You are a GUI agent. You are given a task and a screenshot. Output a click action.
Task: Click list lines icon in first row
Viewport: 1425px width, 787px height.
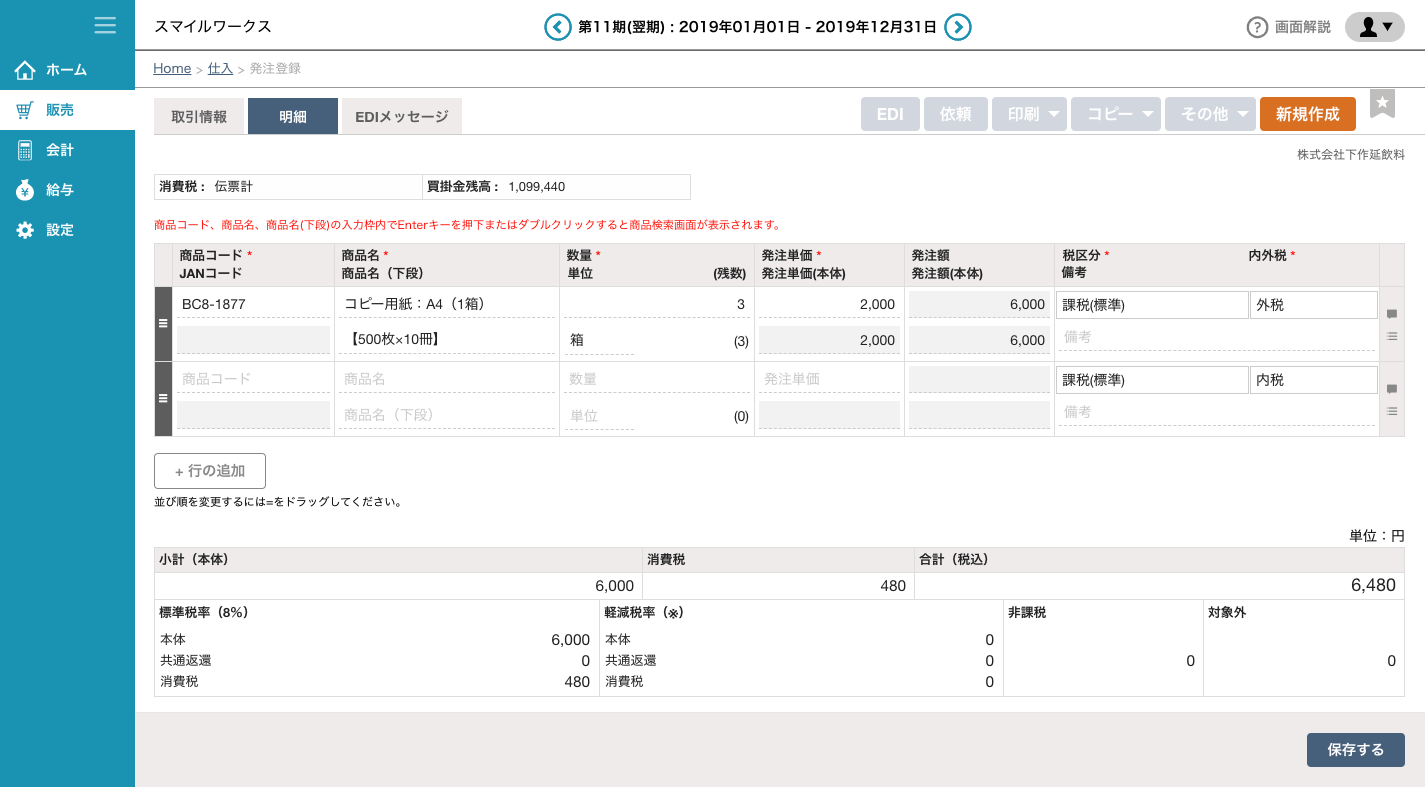[x=1392, y=336]
